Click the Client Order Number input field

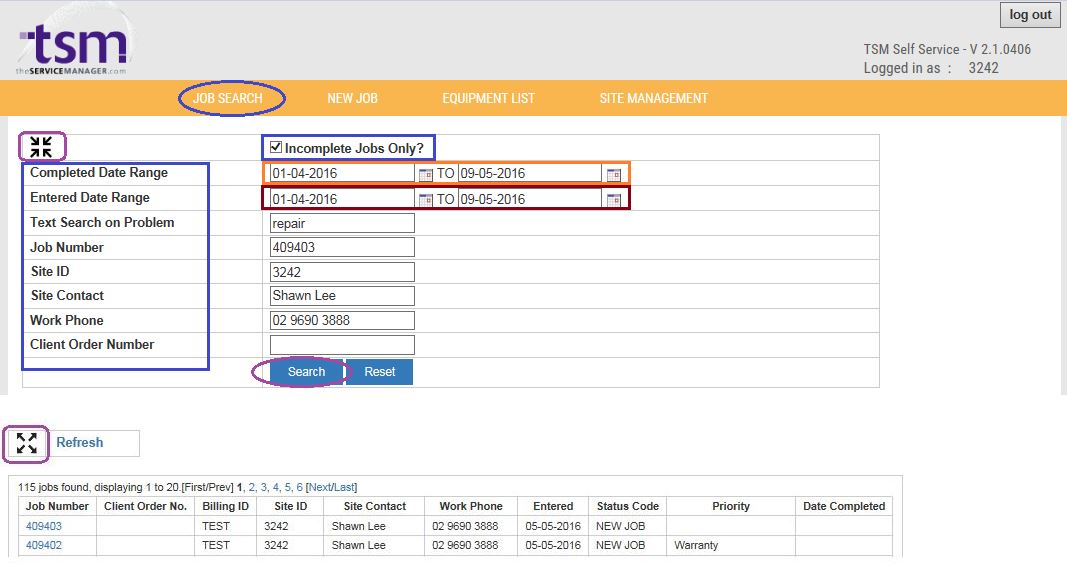tap(342, 345)
